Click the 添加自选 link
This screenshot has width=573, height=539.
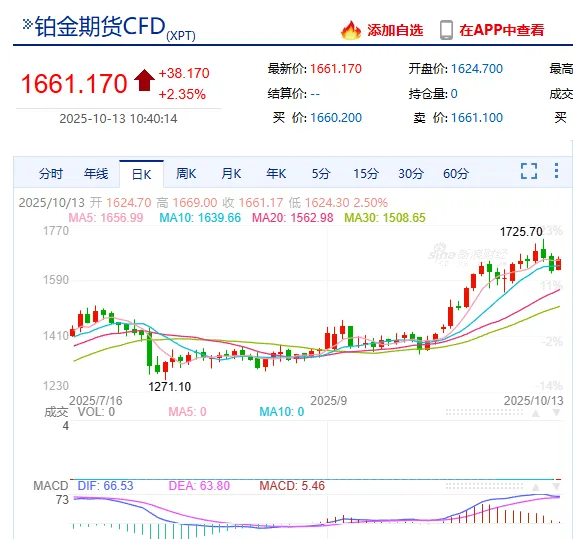[395, 30]
